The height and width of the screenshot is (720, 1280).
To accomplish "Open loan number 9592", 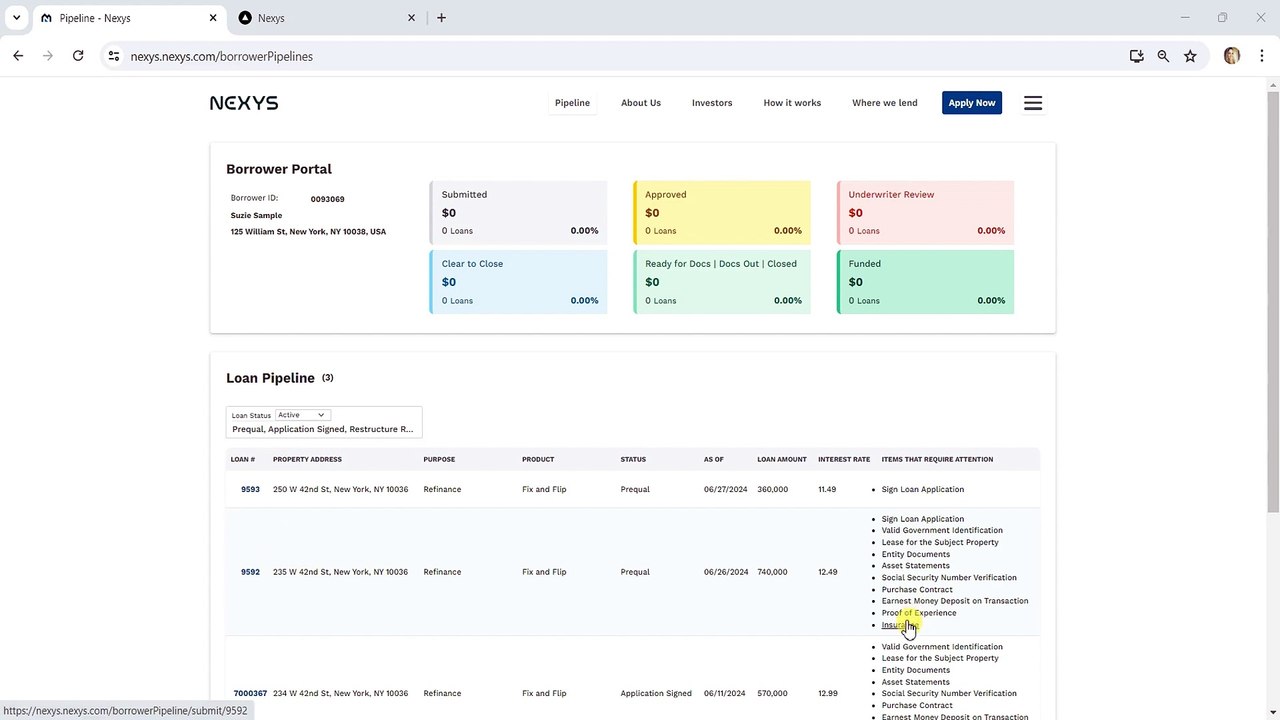I will coord(250,572).
